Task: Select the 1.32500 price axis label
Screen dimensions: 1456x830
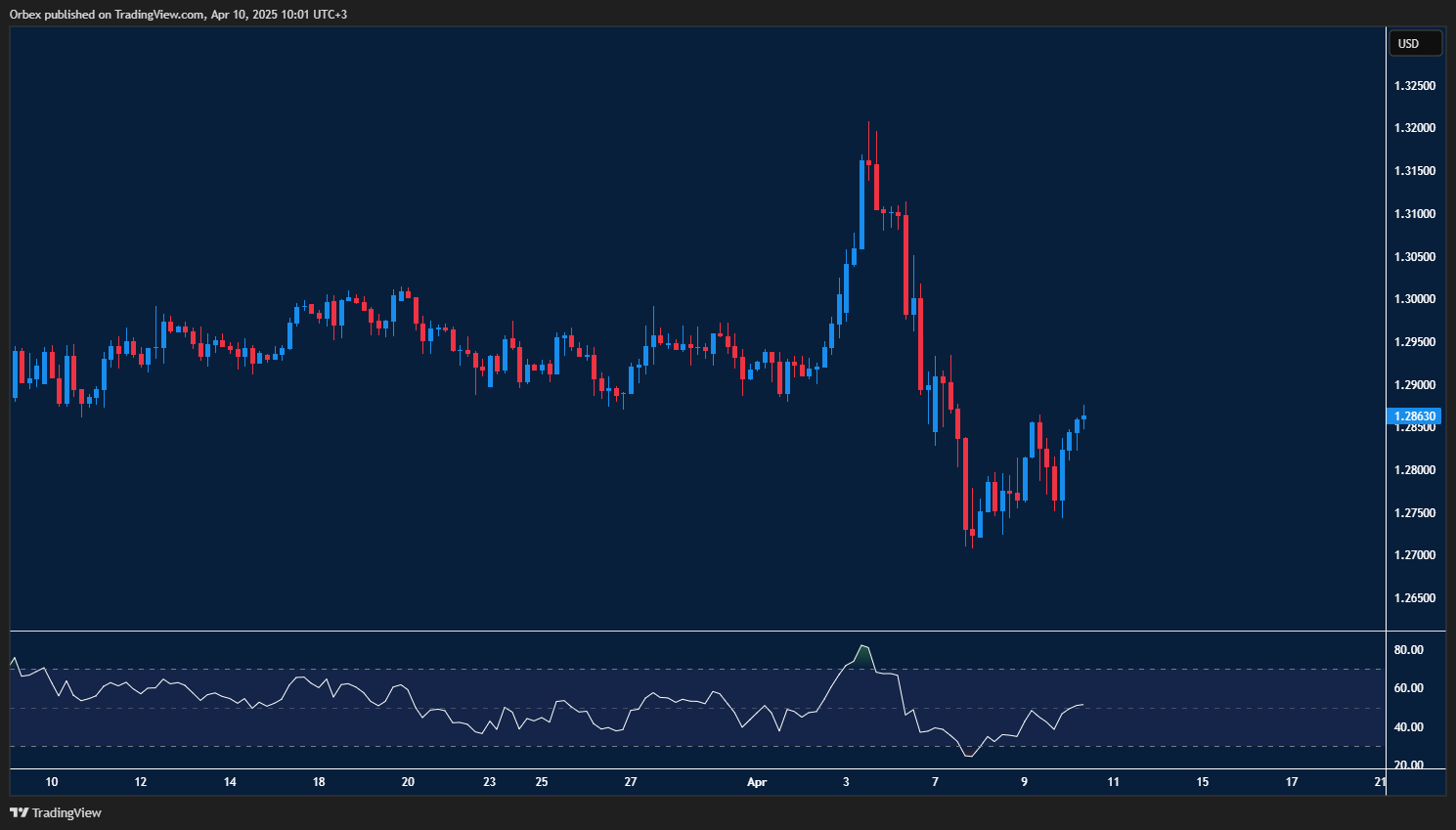Action: coord(1414,86)
